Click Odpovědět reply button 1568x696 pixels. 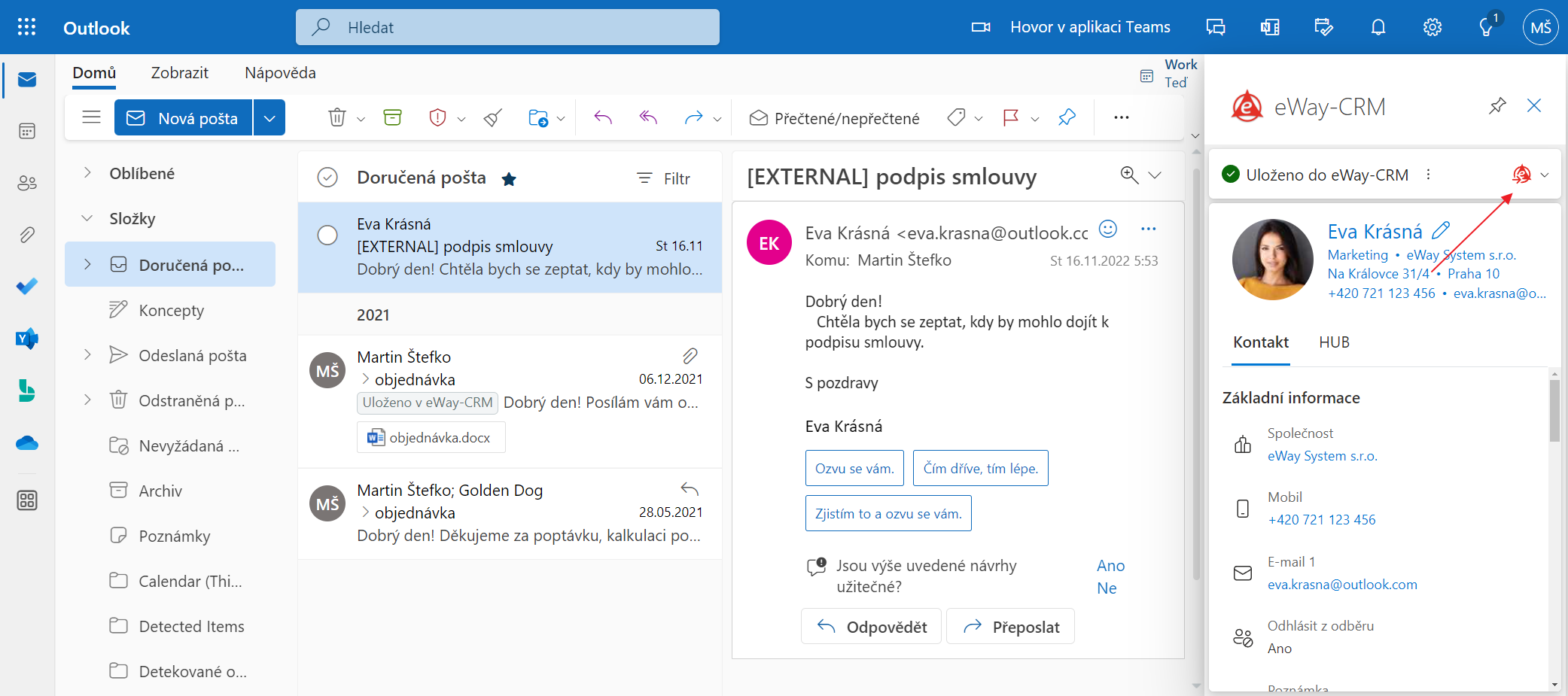click(872, 627)
